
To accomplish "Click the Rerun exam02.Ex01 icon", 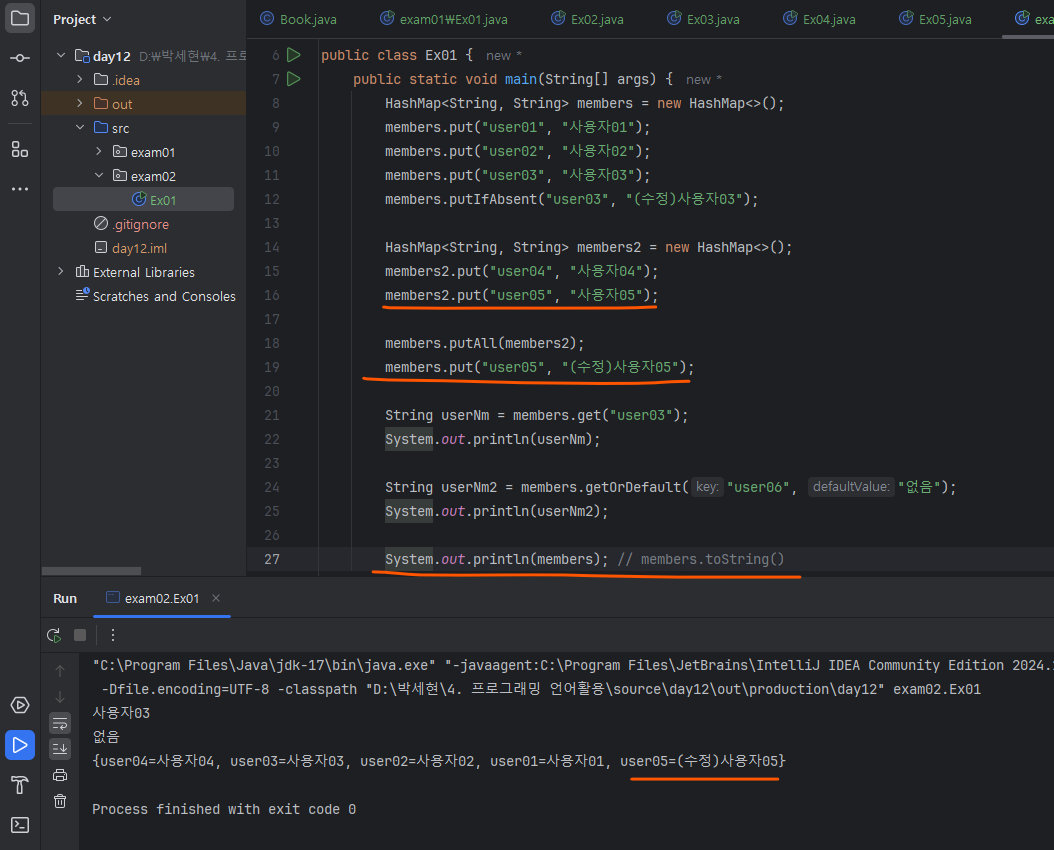I will point(54,635).
